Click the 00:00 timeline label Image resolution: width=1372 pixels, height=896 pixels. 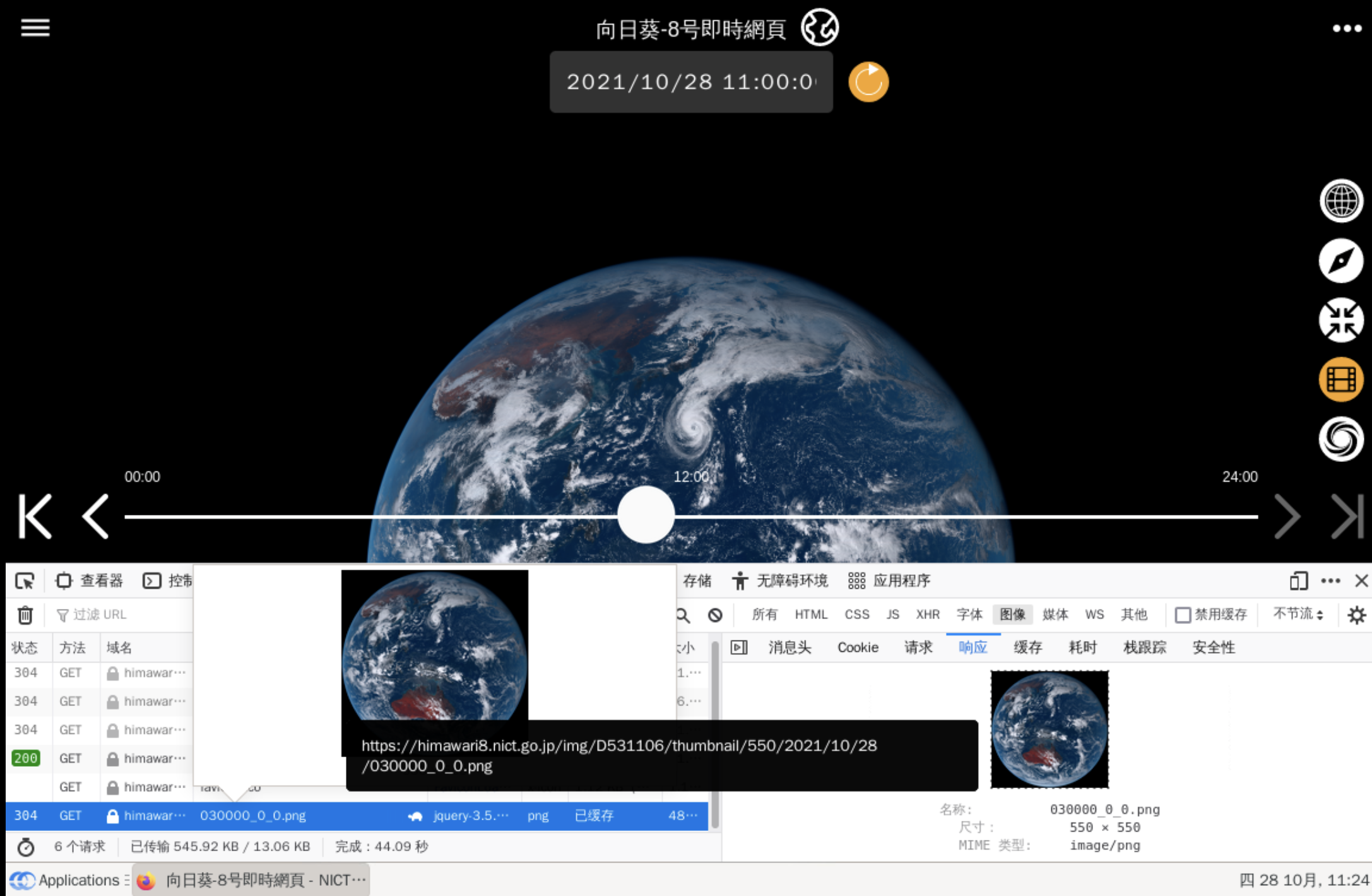(142, 476)
